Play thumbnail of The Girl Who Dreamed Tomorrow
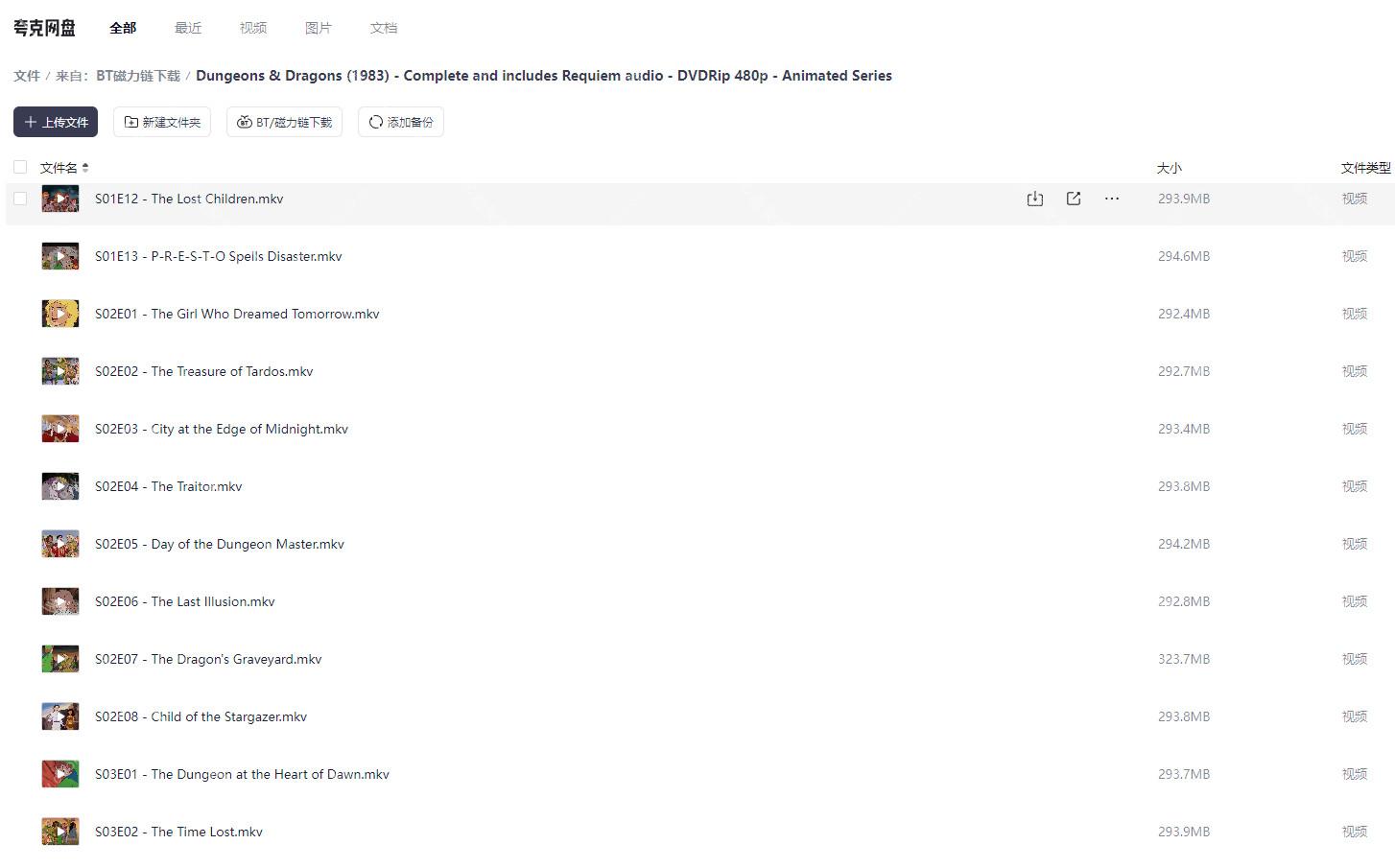The height and width of the screenshot is (868, 1395). tap(60, 314)
